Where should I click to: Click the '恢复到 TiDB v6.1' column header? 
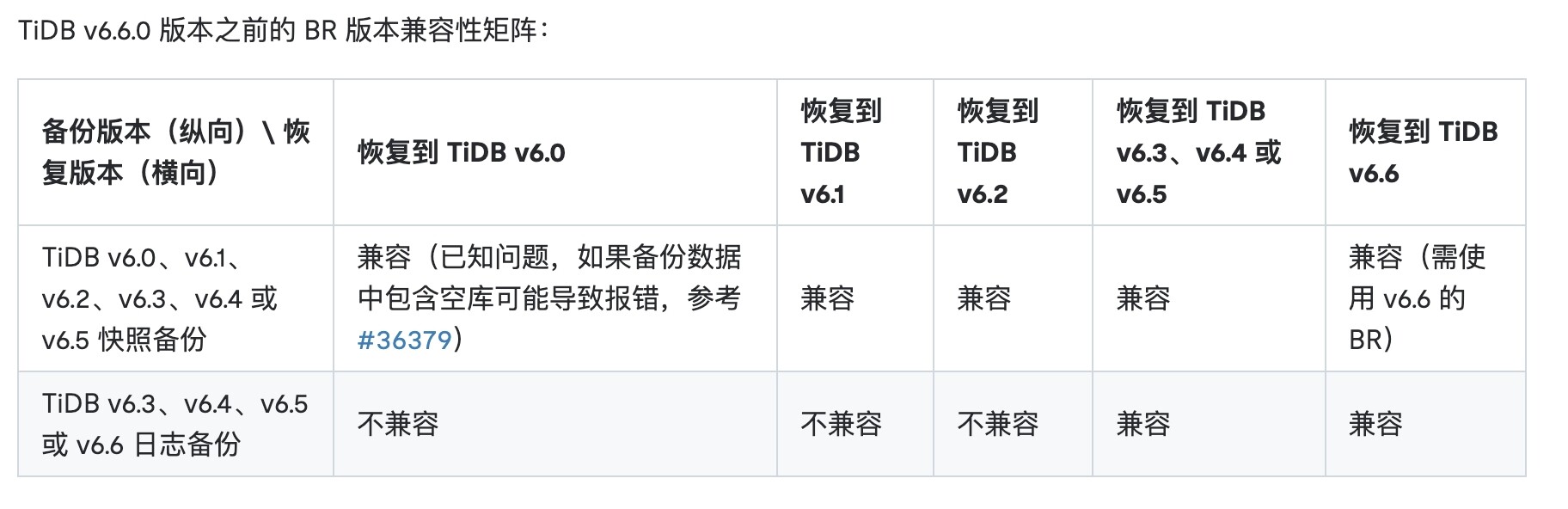(841, 152)
